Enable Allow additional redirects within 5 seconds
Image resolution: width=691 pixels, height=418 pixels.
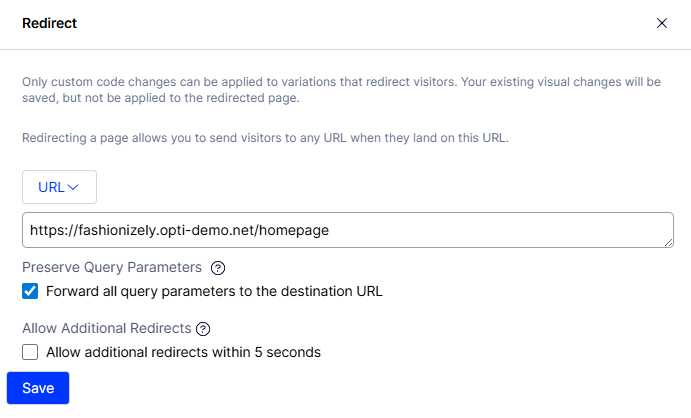pos(30,352)
